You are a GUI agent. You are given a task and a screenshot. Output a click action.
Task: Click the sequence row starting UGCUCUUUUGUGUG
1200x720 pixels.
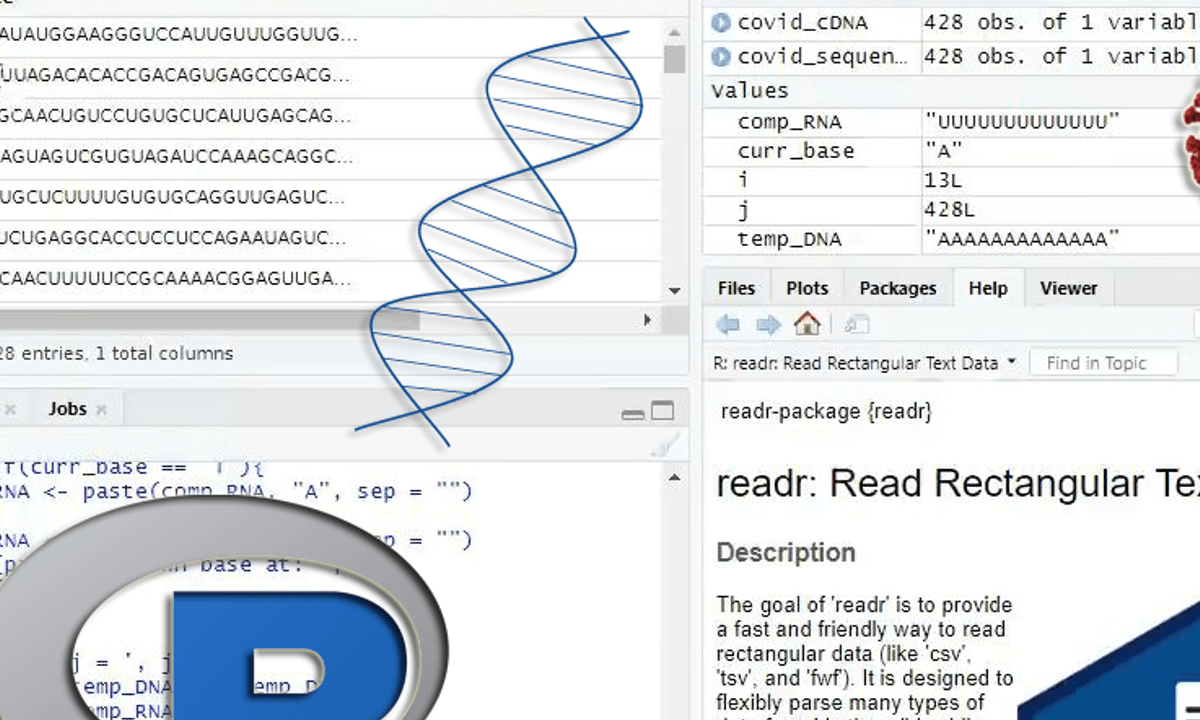(x=173, y=198)
